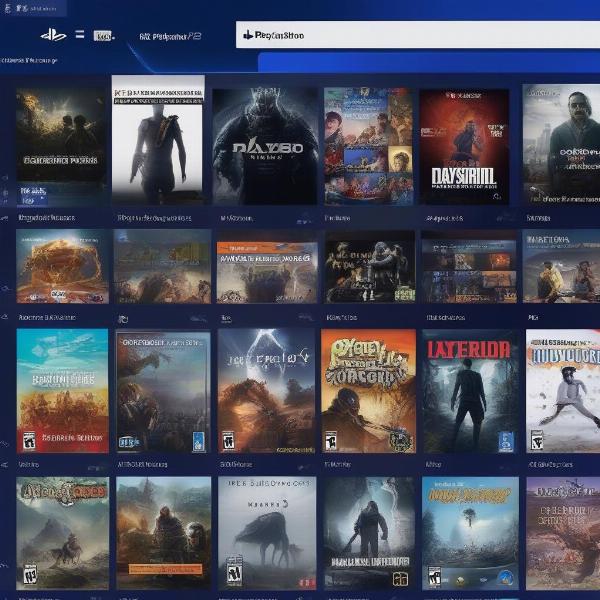Click the blue label at the dragon cover's bottom left
Screen dimensions: 600x600
tap(128, 442)
